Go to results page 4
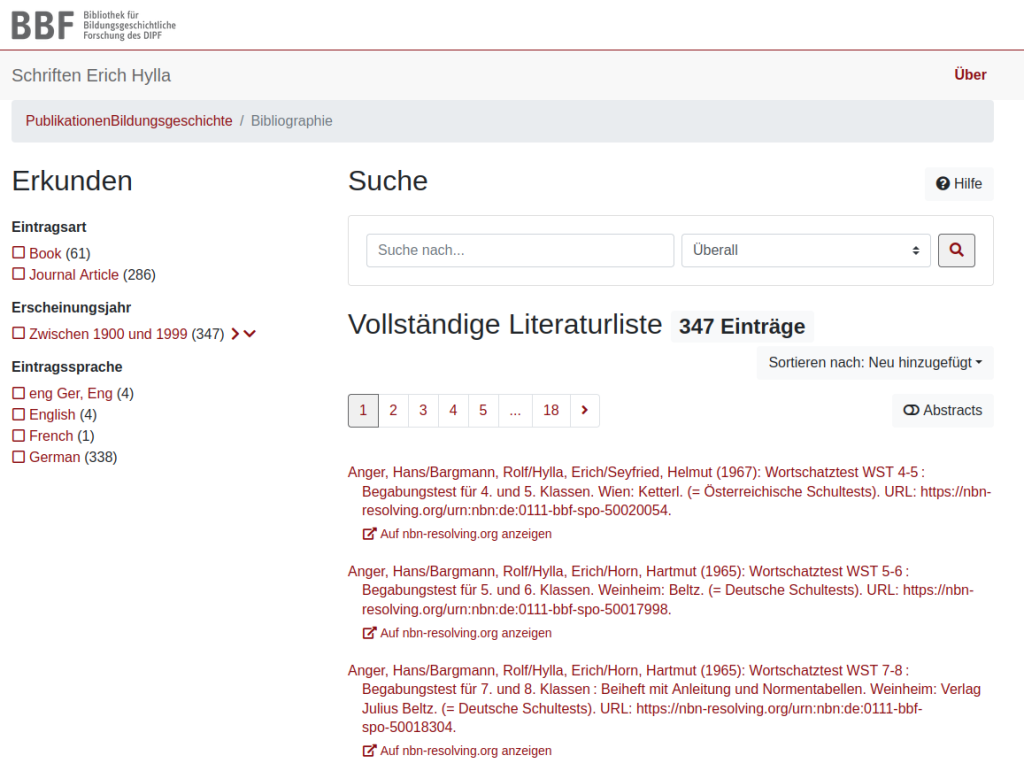The width and height of the screenshot is (1024, 771). 453,410
